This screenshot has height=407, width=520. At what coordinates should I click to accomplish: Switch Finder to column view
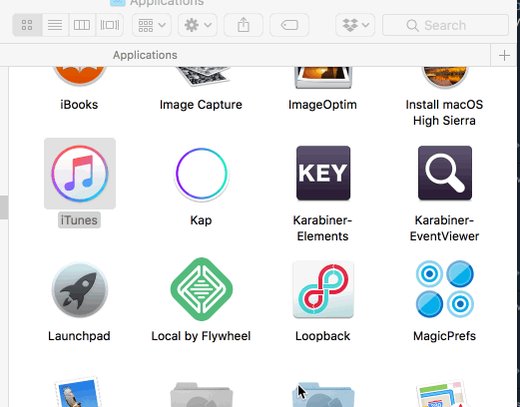[82, 25]
